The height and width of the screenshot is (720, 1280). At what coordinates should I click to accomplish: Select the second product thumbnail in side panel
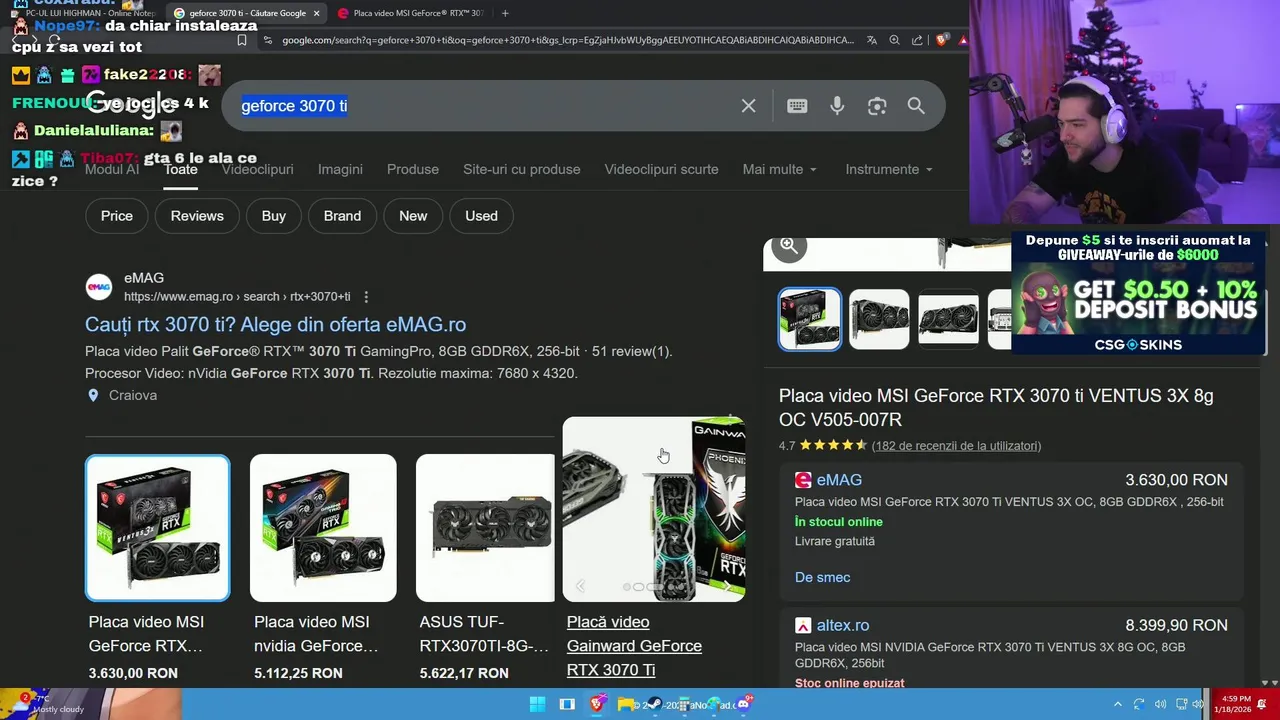879,319
